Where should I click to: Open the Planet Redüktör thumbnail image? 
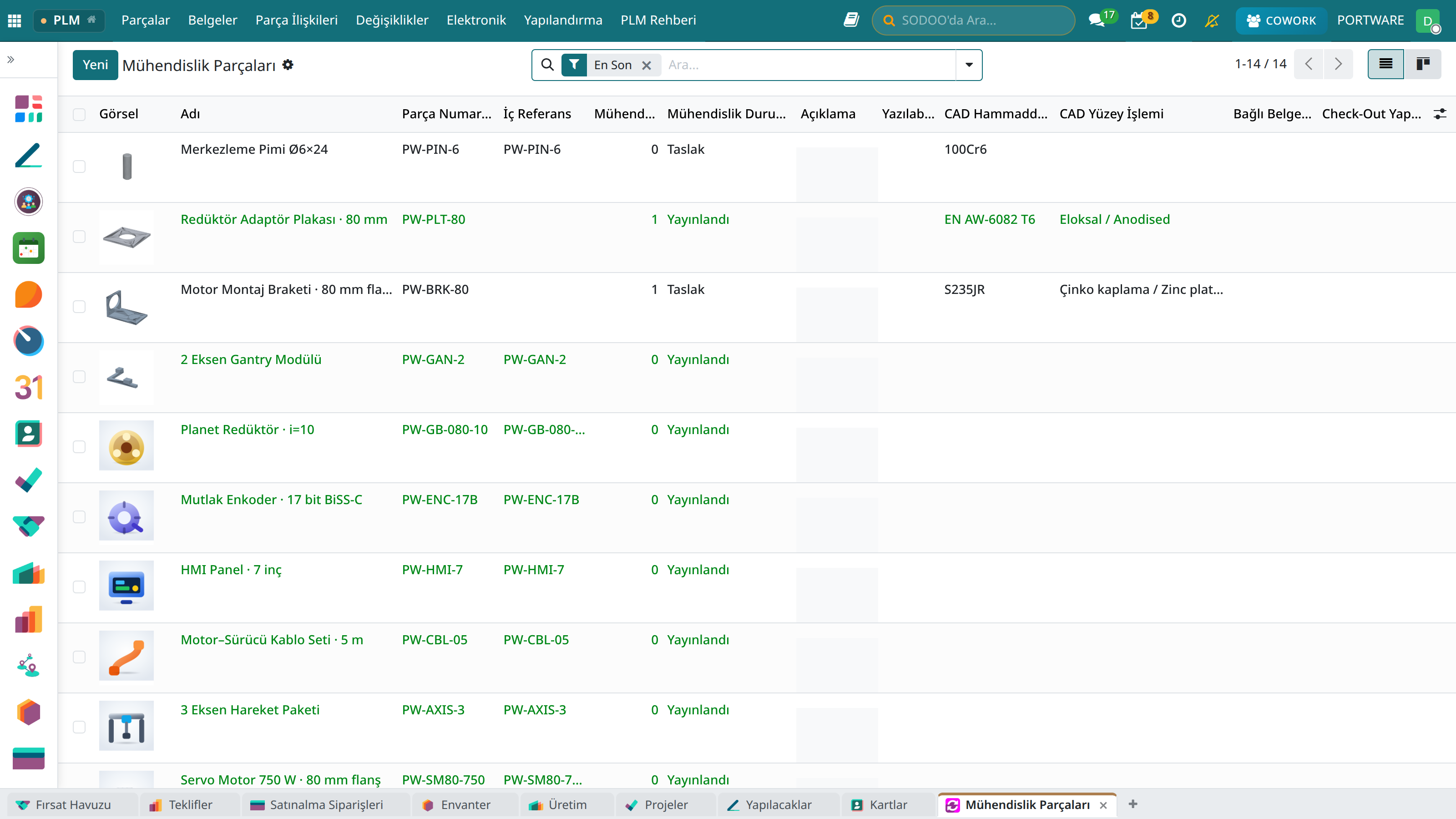126,445
